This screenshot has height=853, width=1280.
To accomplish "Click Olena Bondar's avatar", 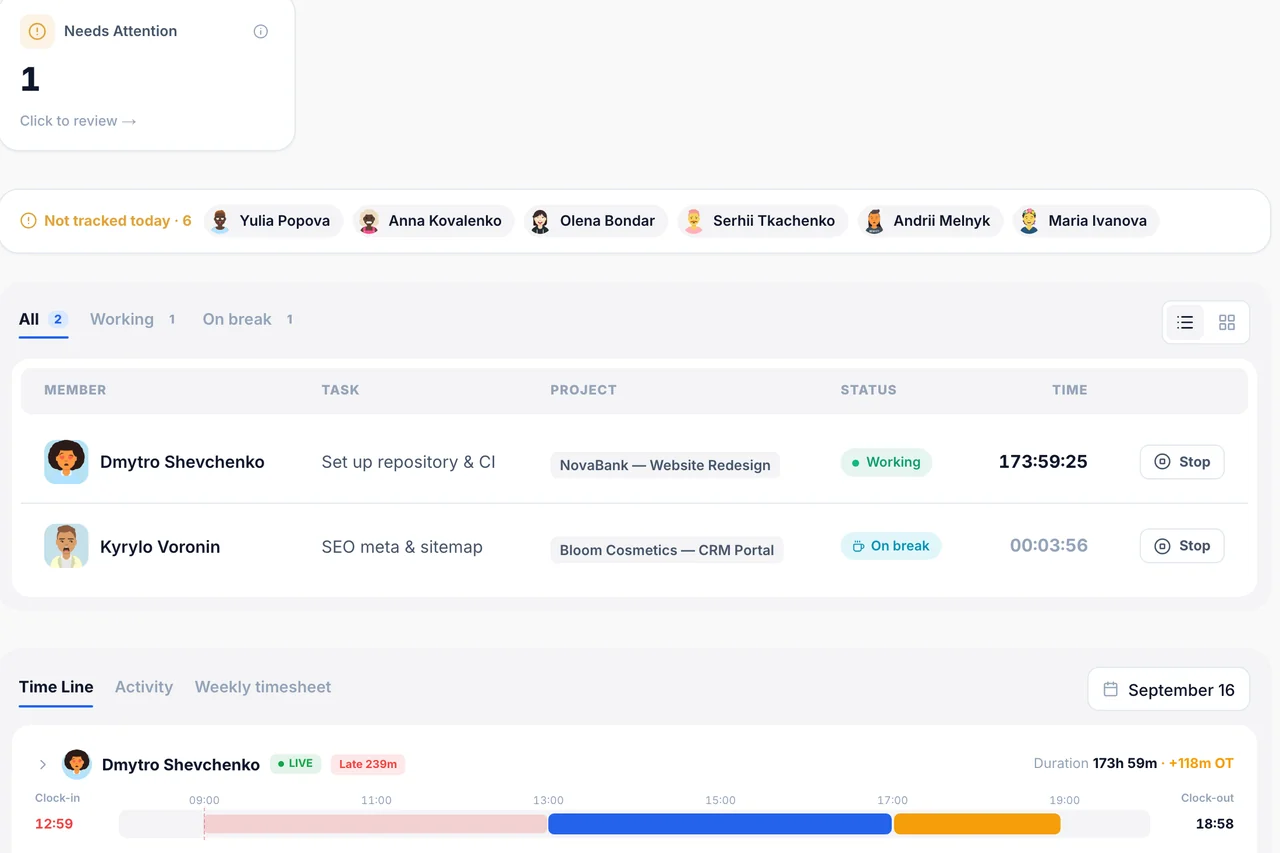I will [540, 221].
